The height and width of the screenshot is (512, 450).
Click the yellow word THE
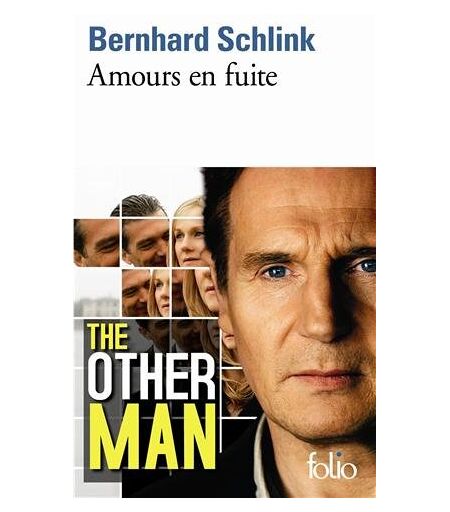click(107, 336)
